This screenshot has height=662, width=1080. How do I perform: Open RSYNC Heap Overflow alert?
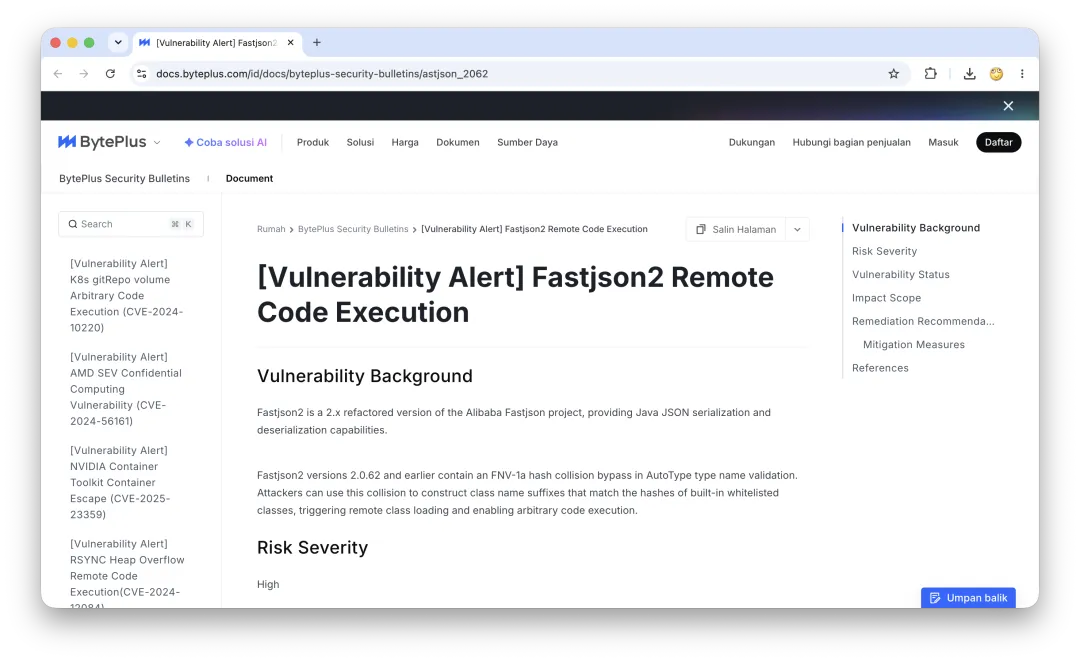coord(127,572)
